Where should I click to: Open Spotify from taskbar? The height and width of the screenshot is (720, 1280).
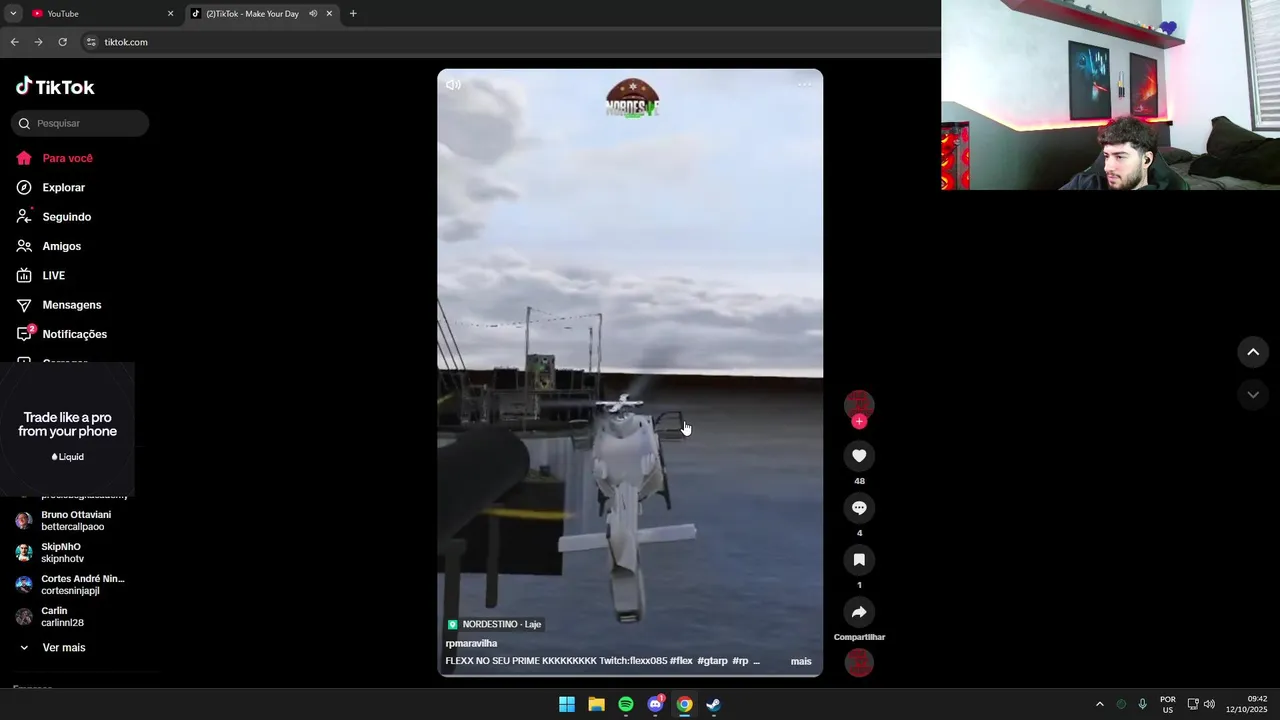[626, 704]
